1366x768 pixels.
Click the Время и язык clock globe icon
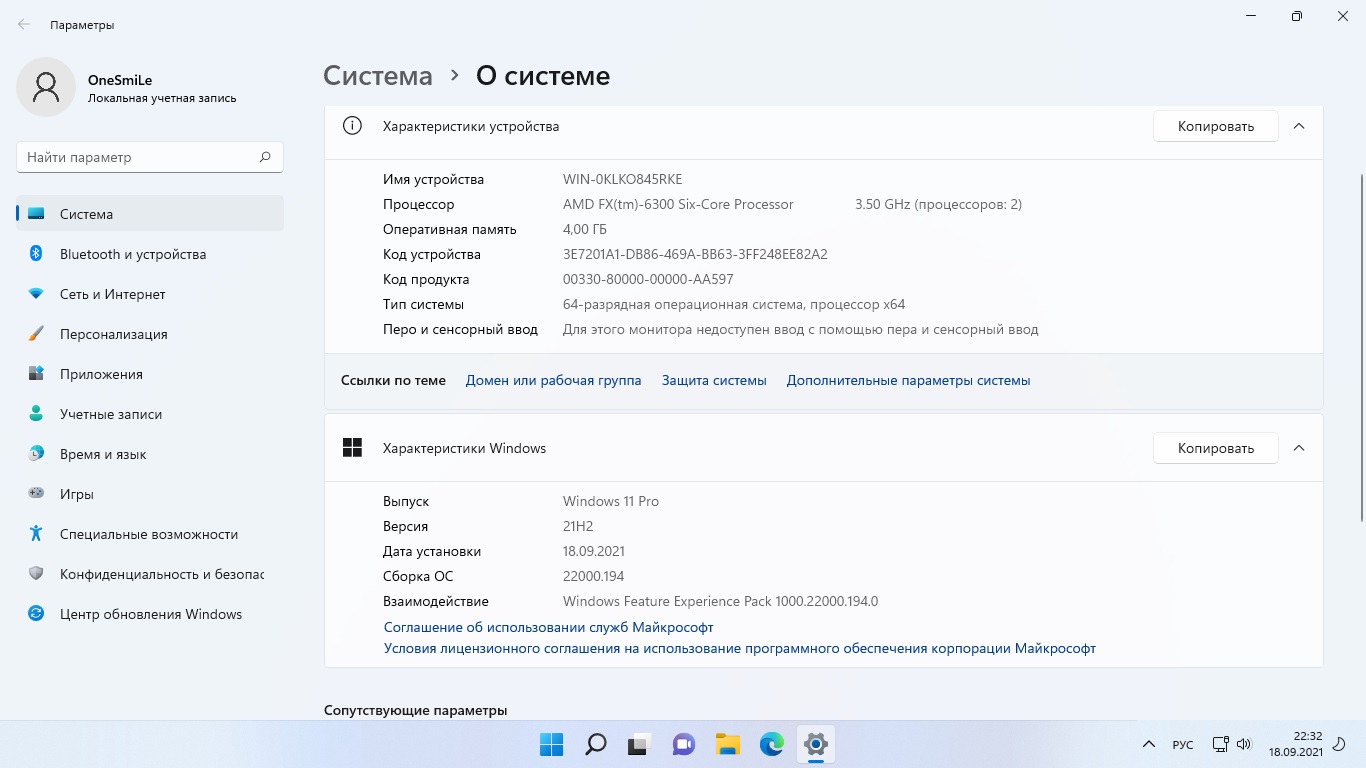click(36, 454)
